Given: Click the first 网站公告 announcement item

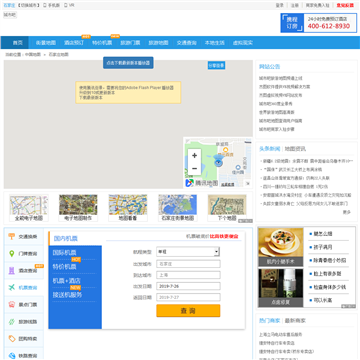Looking at the screenshot, I should 281,78.
